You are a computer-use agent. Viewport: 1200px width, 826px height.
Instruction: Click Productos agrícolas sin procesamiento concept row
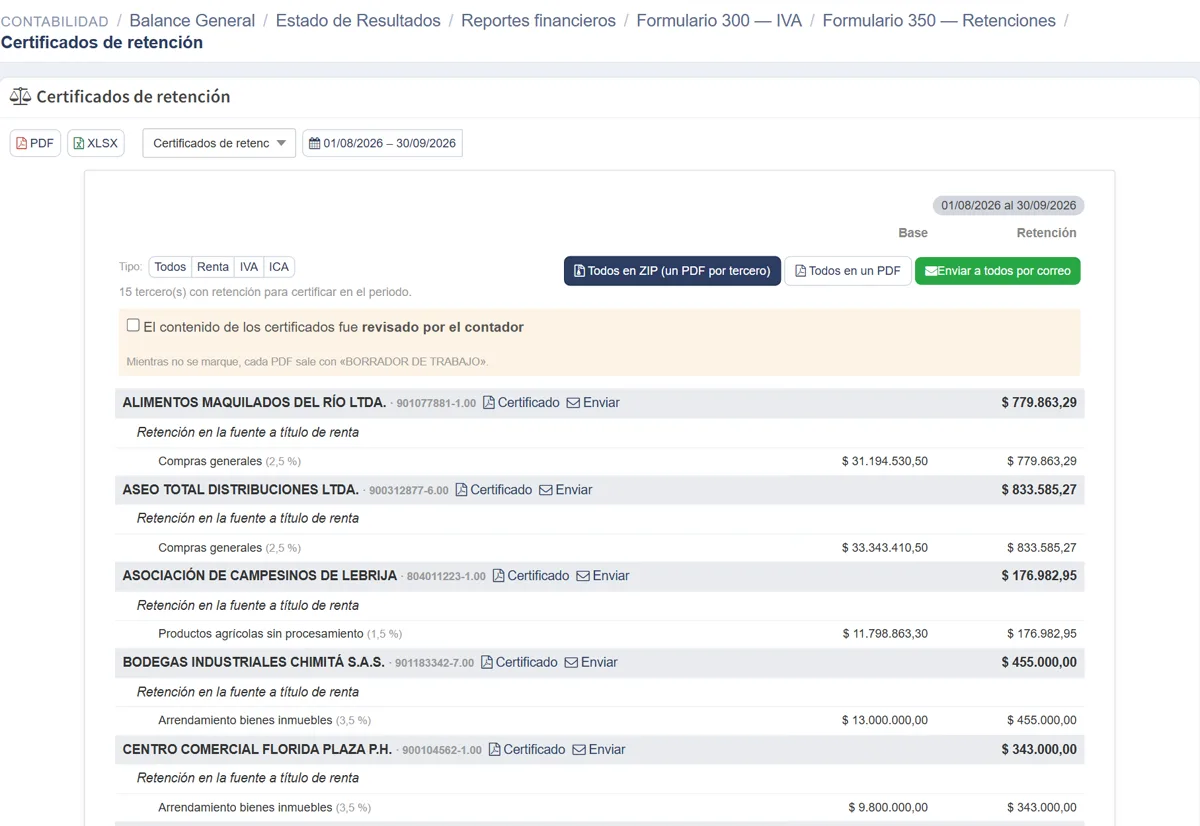coord(599,634)
